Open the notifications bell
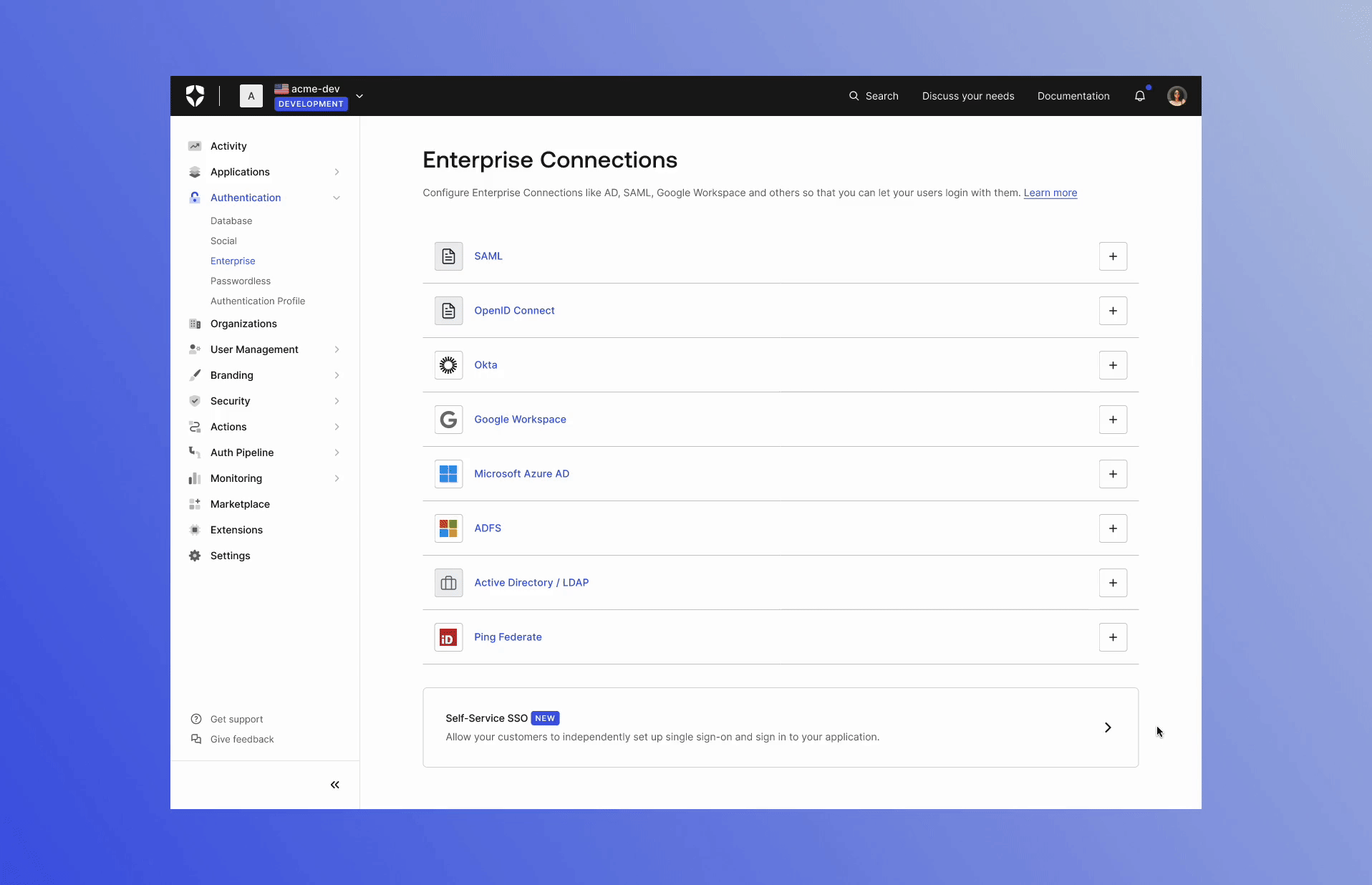The width and height of the screenshot is (1372, 885). click(x=1140, y=96)
